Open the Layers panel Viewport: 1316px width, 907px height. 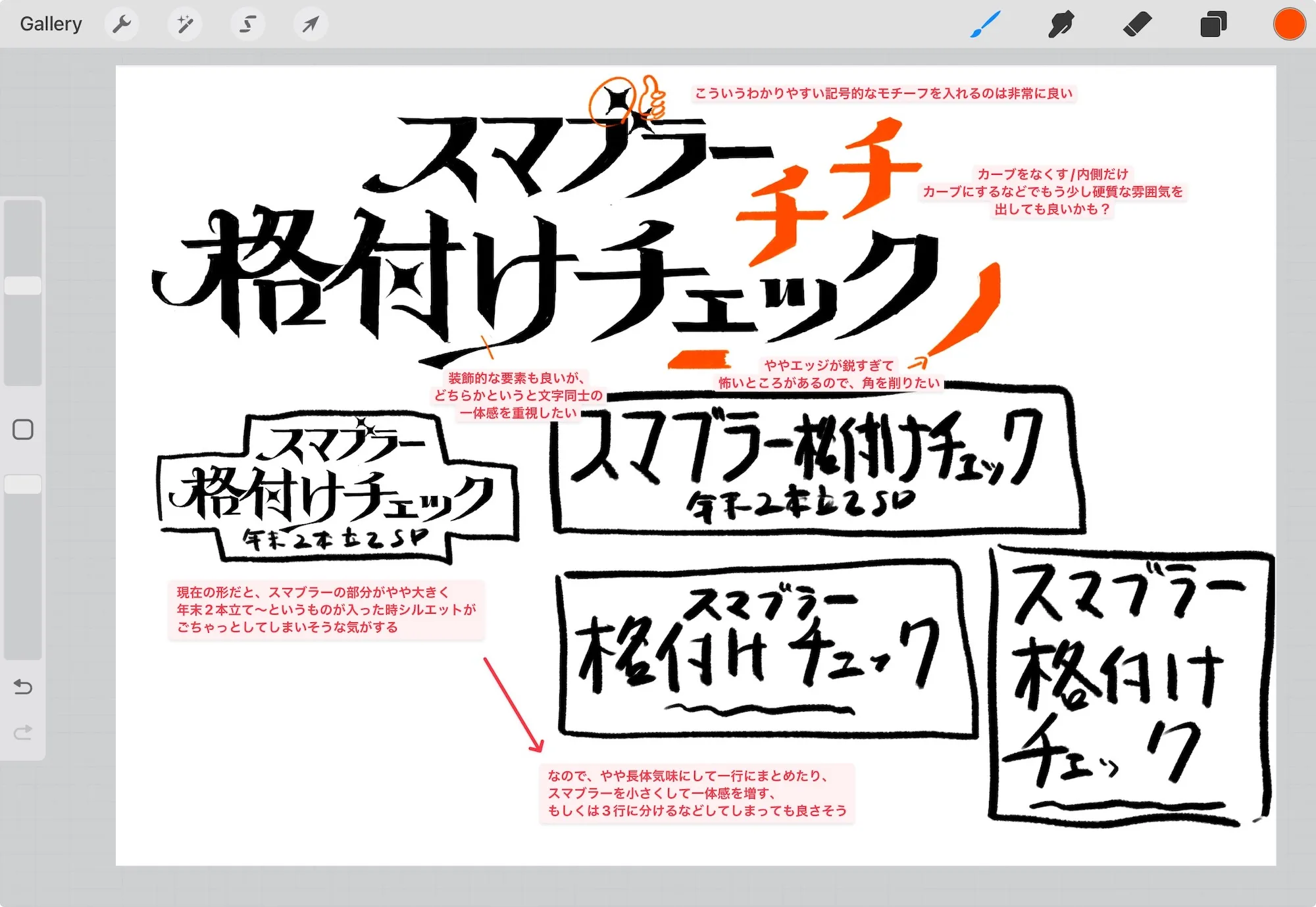point(1213,24)
